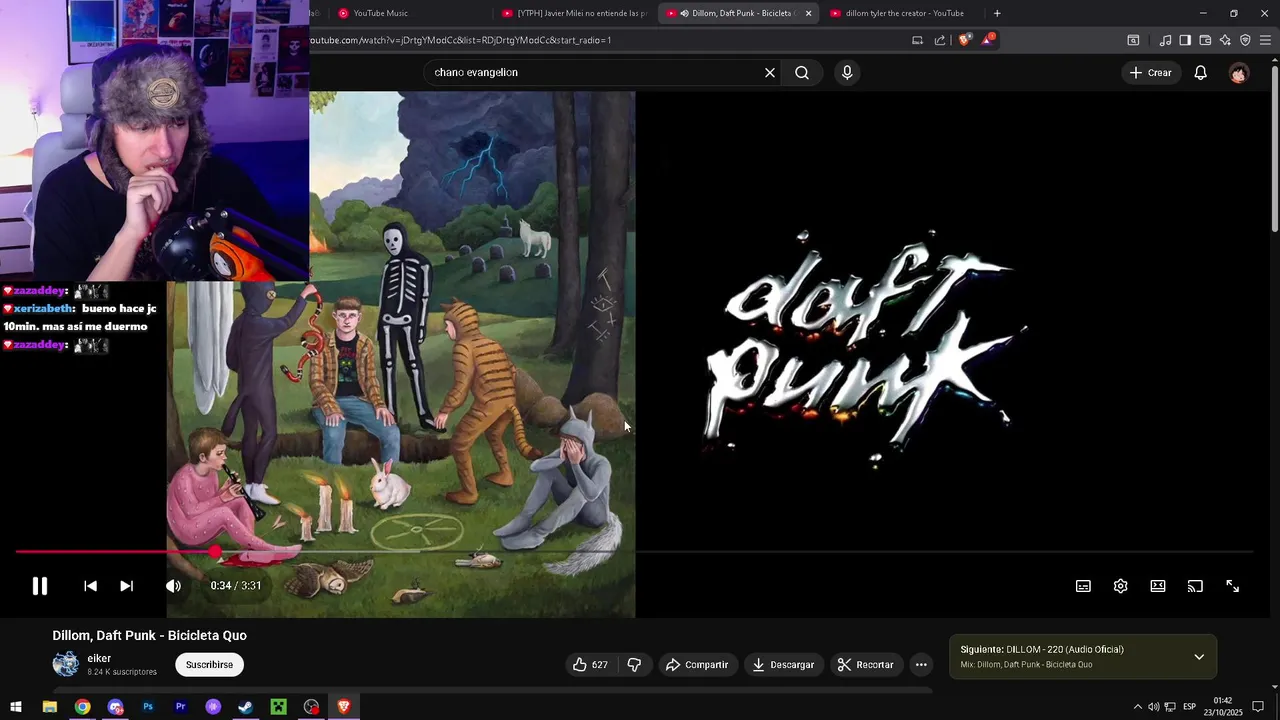The height and width of the screenshot is (720, 1280).
Task: Show hidden system tray icons chevron
Action: point(1137,707)
